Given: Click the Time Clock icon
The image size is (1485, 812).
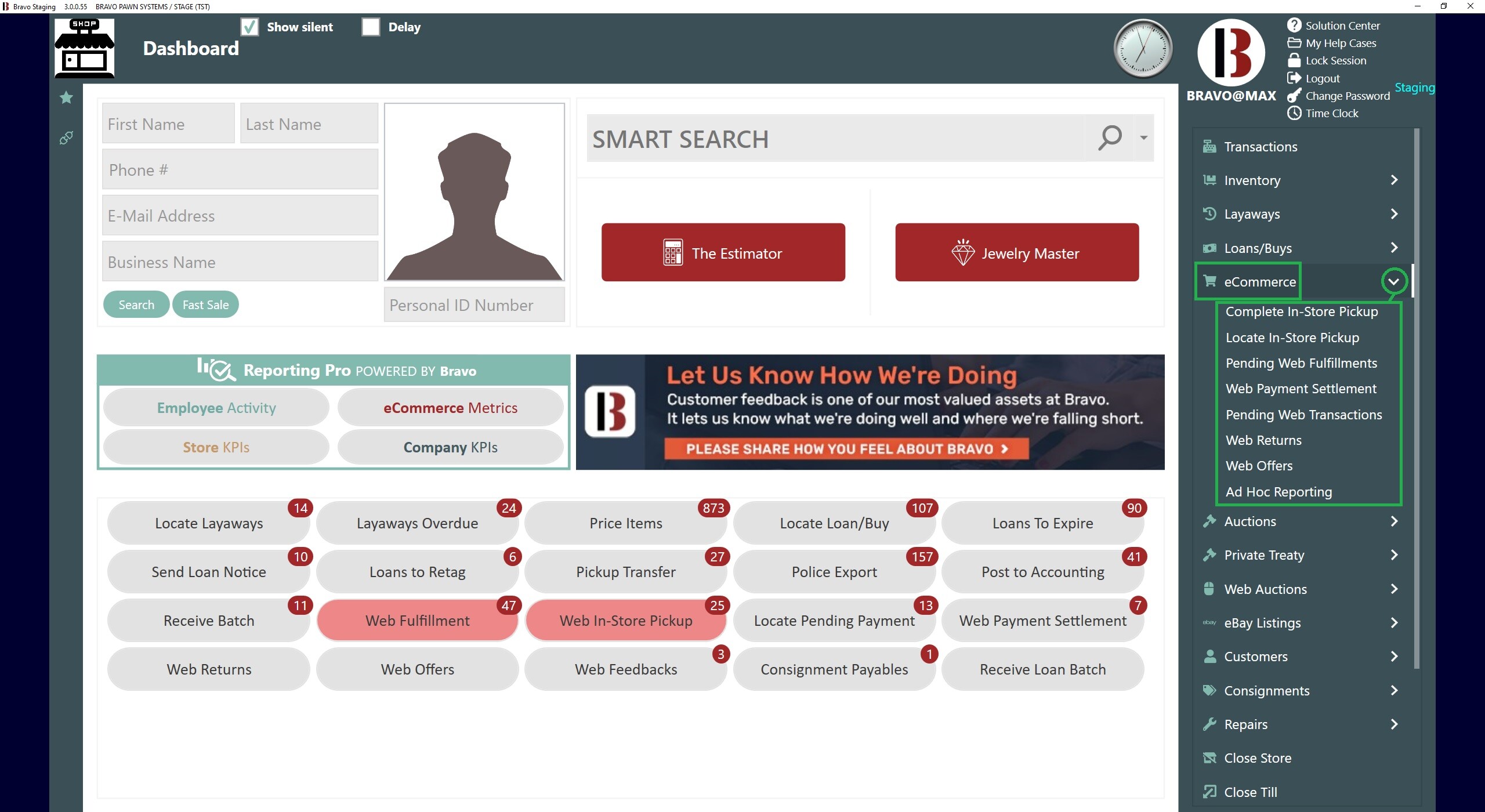Looking at the screenshot, I should click(1294, 113).
